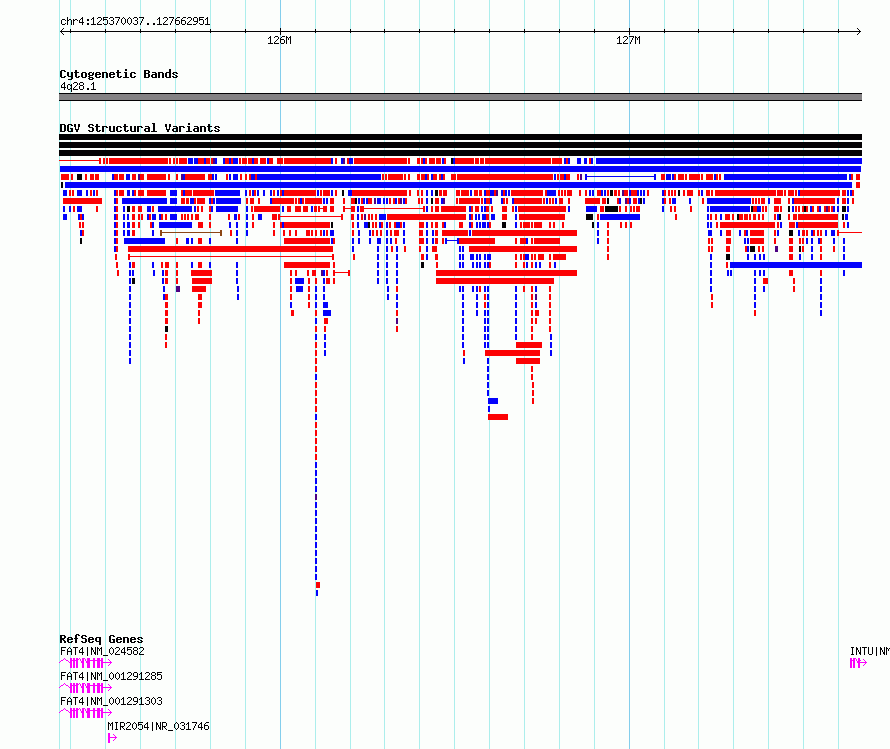Open the FAT4|NM_024582 gene label
Screen dimensions: 890x749
click(x=102, y=651)
